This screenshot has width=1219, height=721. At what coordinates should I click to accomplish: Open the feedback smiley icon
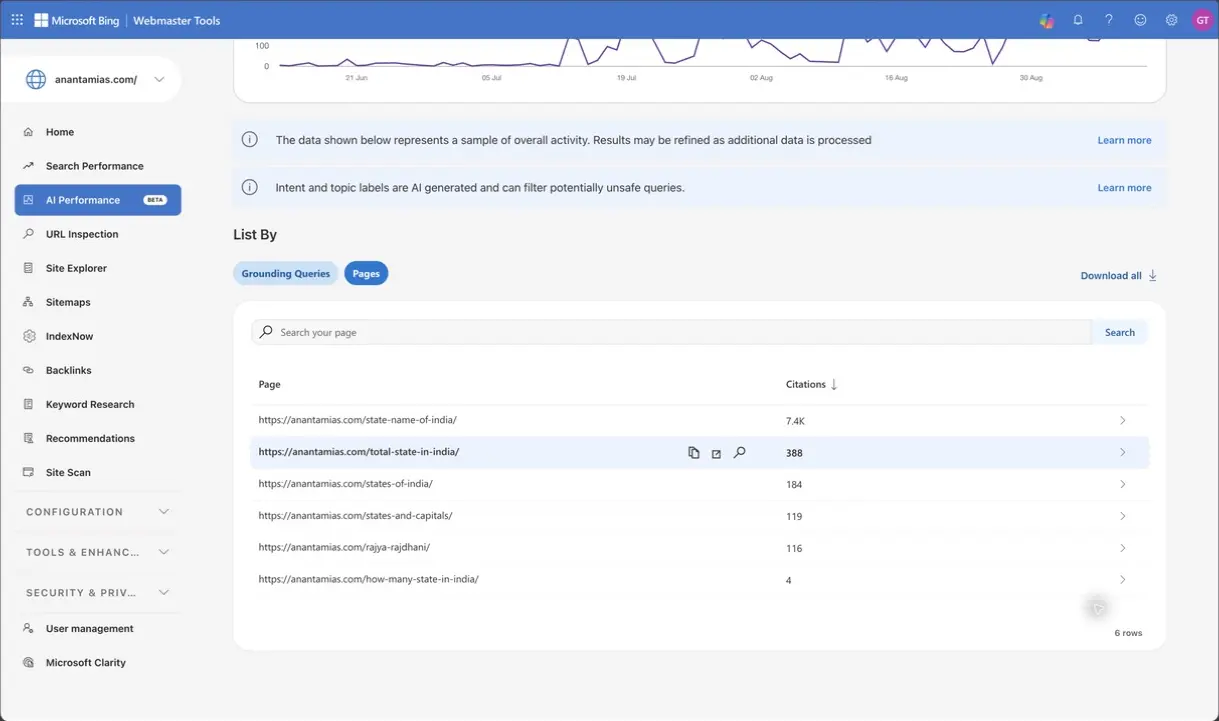(1140, 20)
